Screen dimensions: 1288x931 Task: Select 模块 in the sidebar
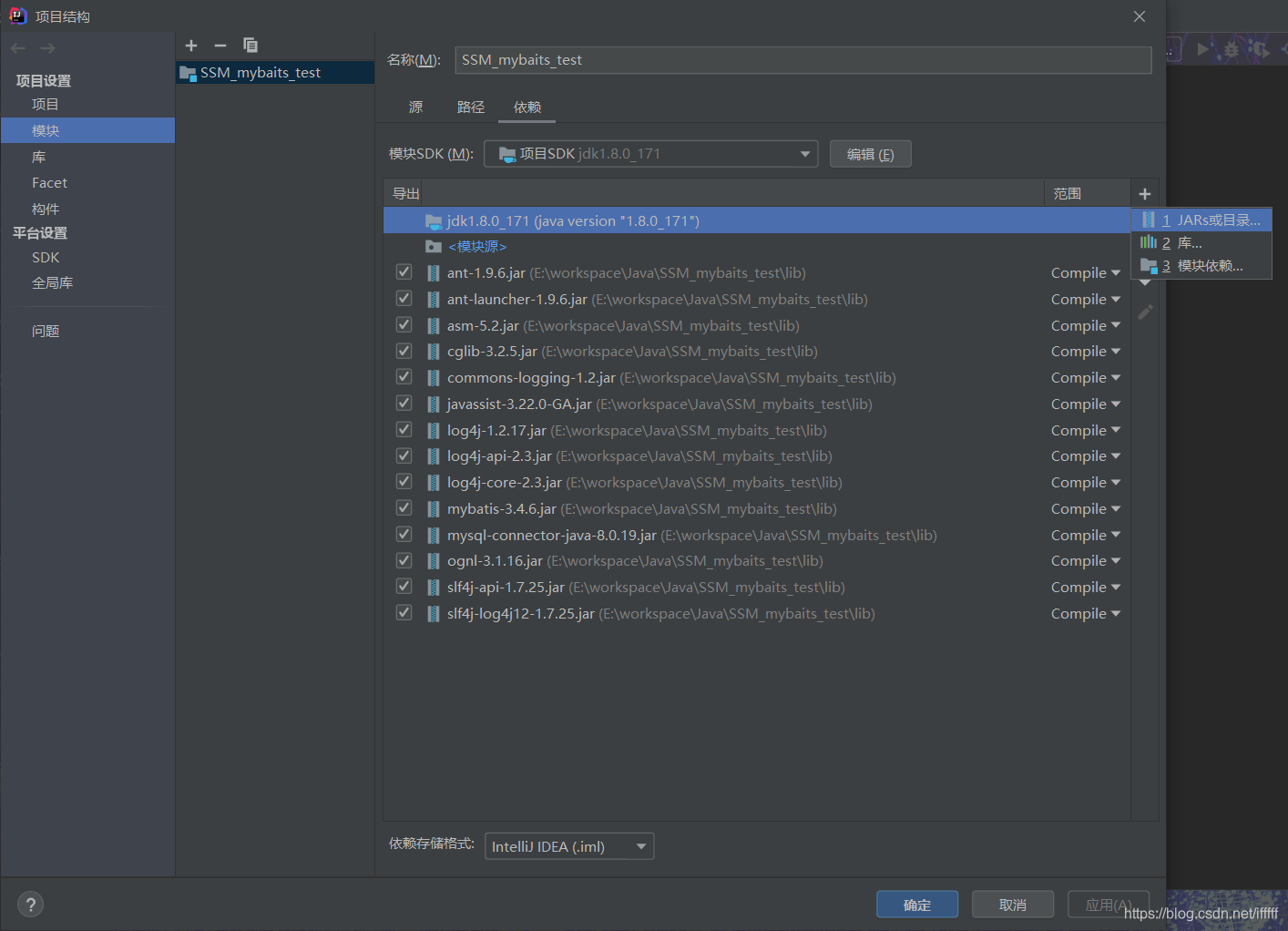[x=87, y=130]
